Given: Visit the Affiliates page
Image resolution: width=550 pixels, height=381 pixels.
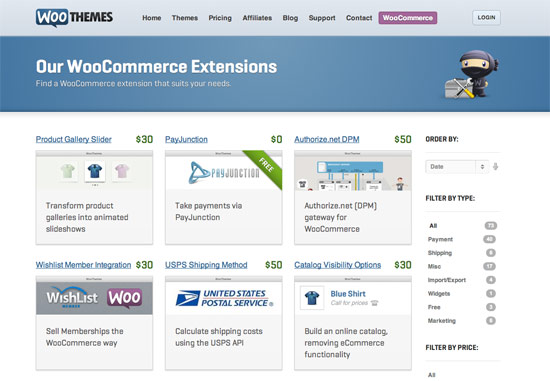Looking at the screenshot, I should (257, 18).
